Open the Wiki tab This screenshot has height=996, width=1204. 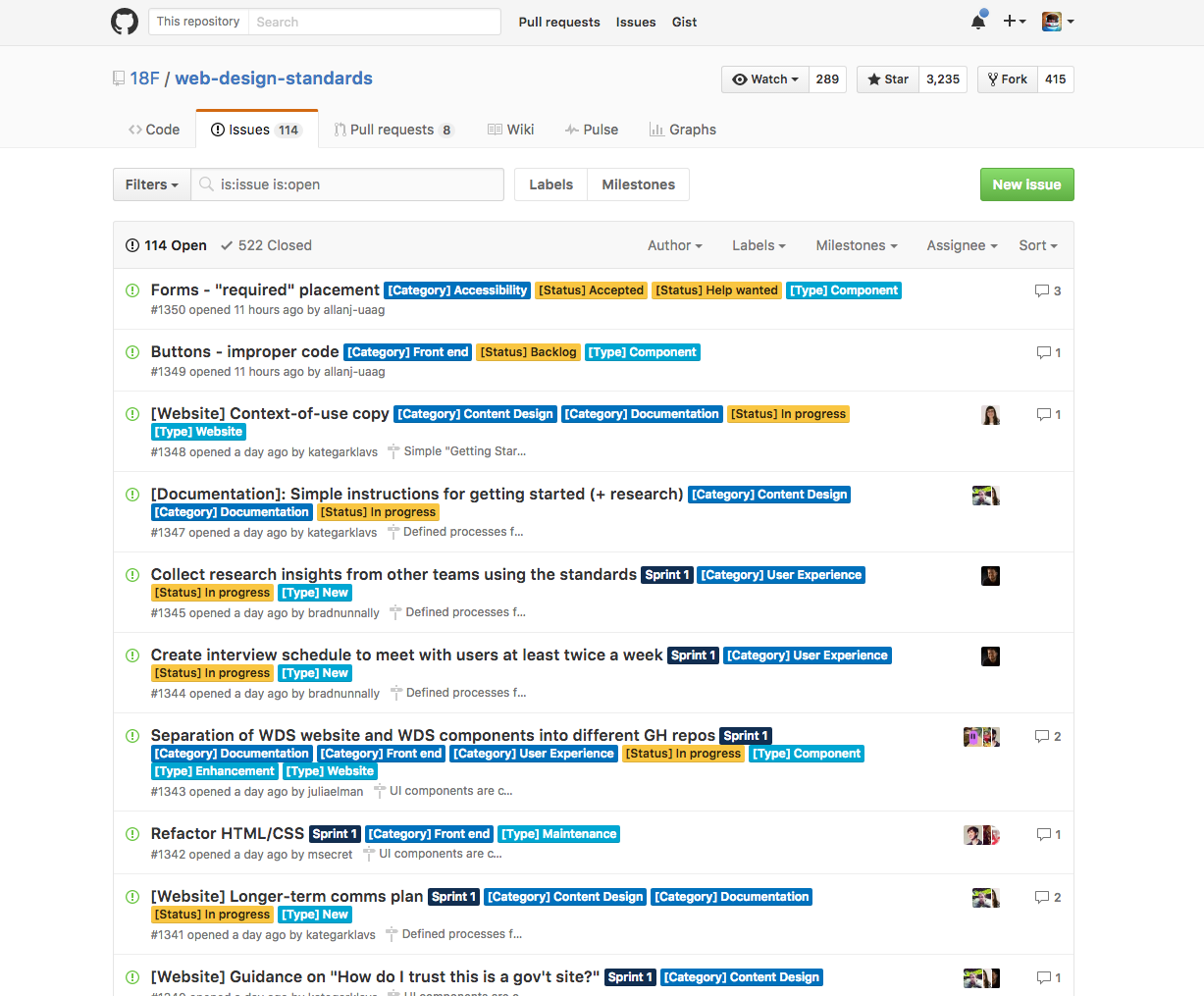(511, 130)
